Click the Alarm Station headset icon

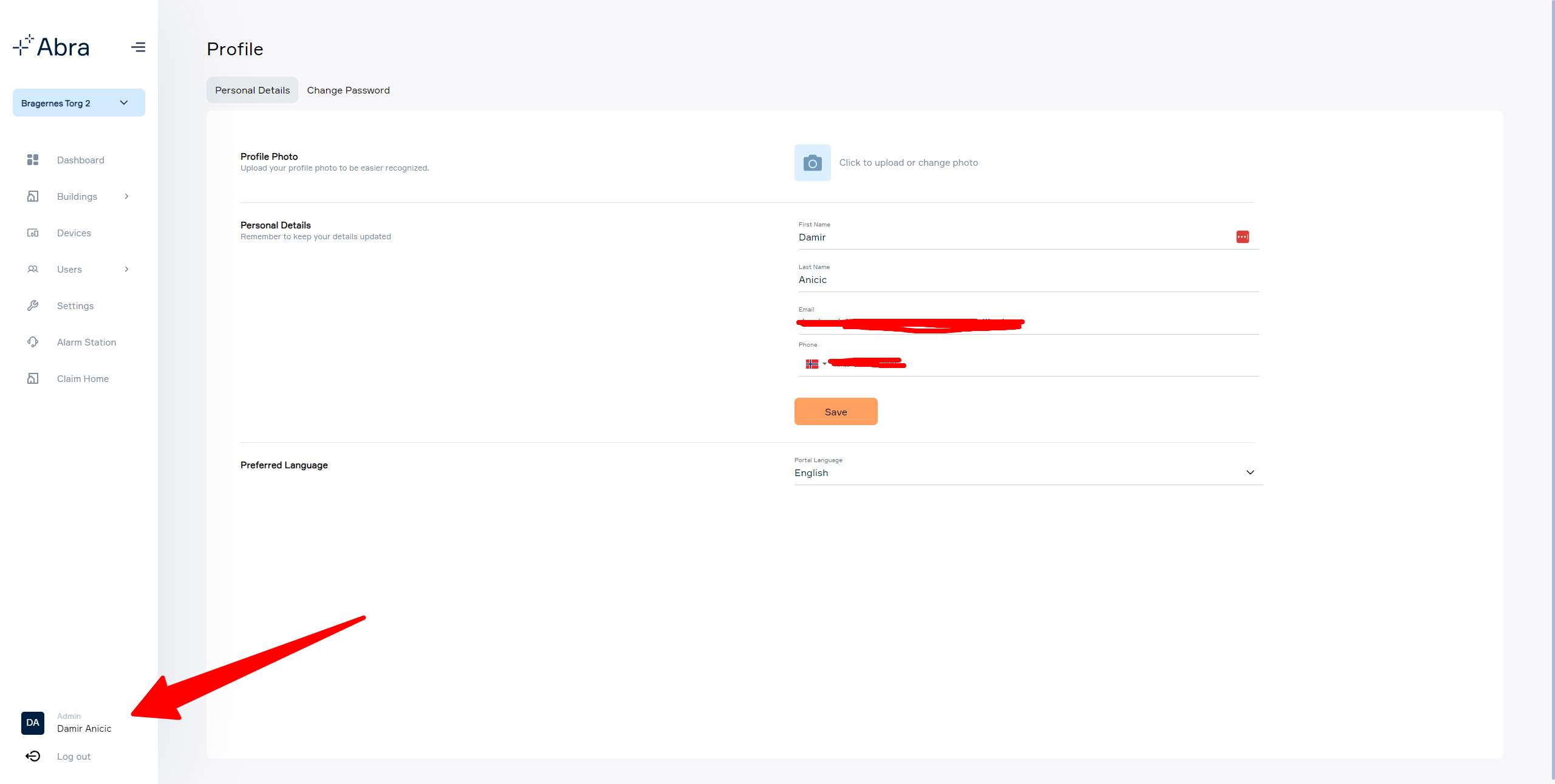pos(33,342)
